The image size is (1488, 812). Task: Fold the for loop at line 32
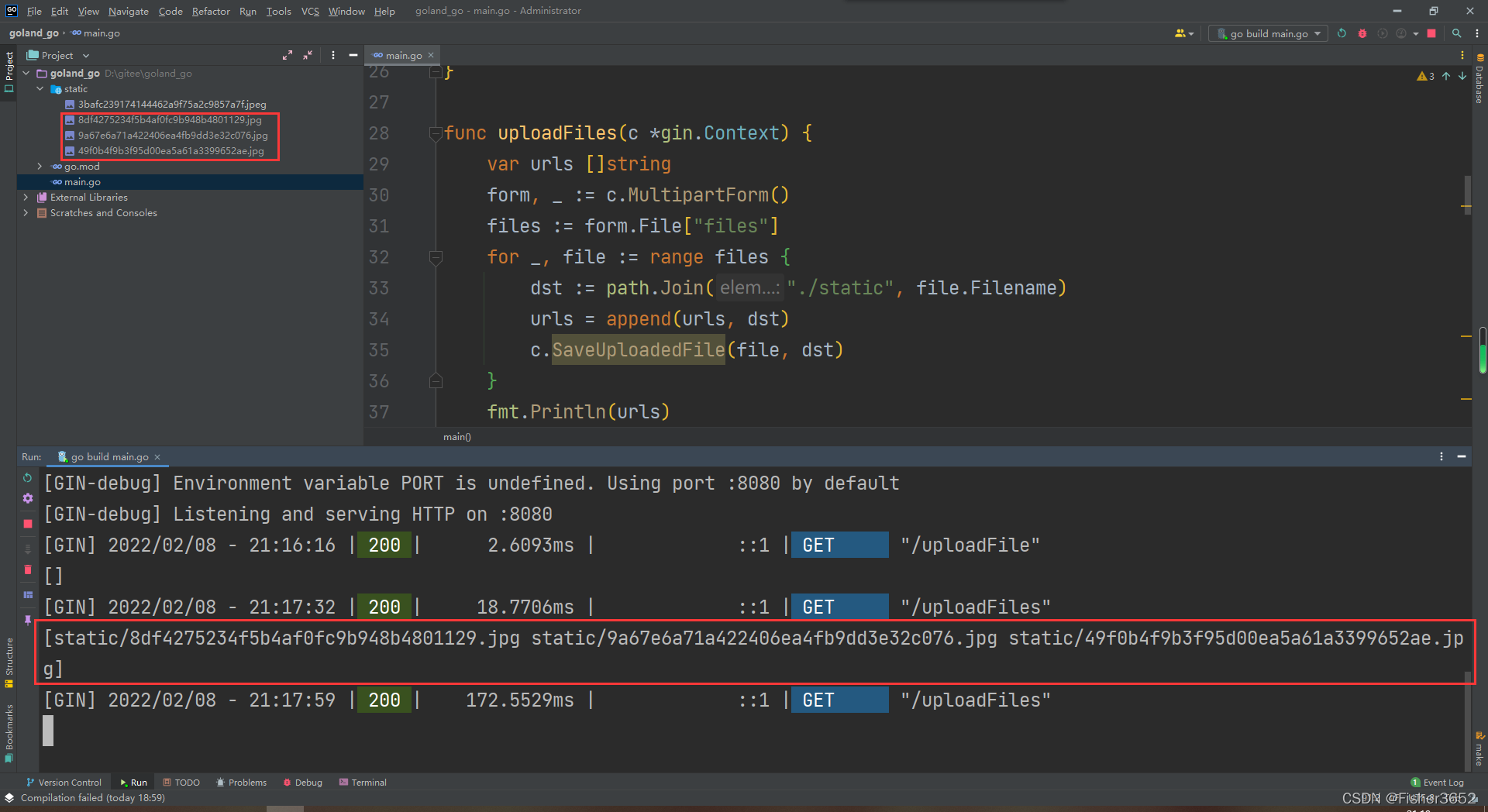(436, 257)
